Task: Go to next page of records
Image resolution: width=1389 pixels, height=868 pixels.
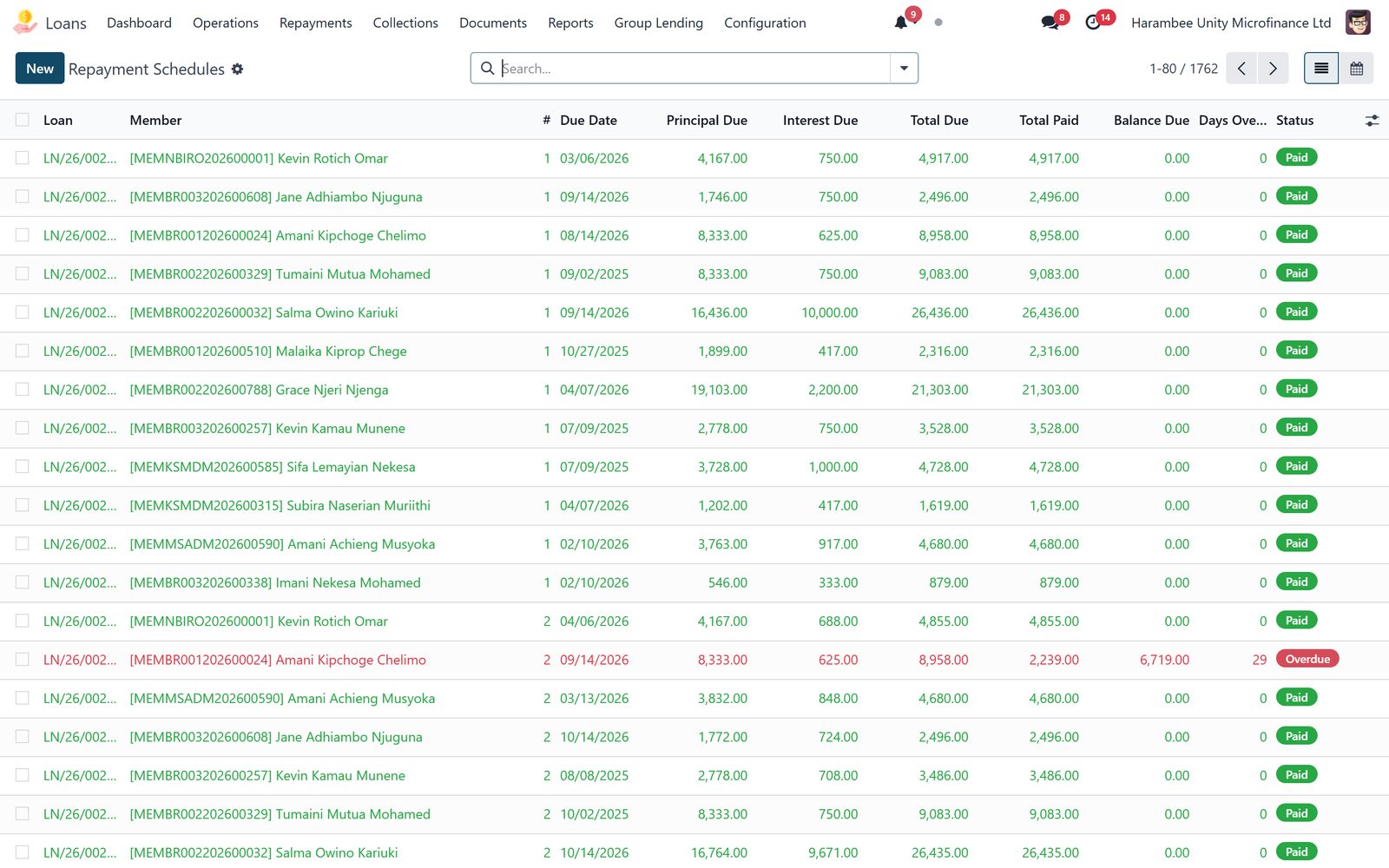Action: click(1273, 69)
